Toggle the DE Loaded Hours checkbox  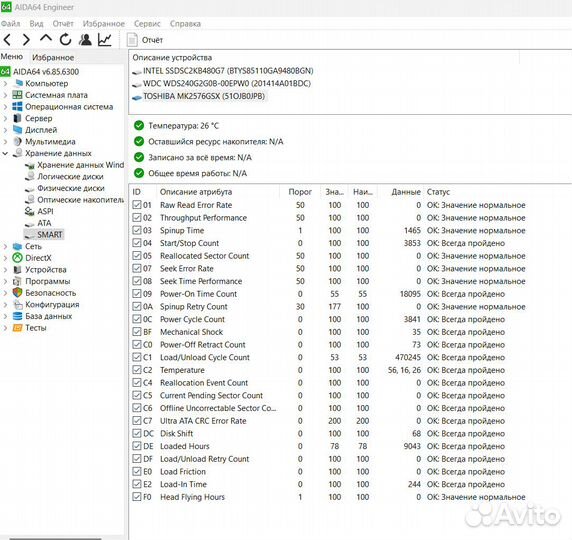[x=137, y=446]
